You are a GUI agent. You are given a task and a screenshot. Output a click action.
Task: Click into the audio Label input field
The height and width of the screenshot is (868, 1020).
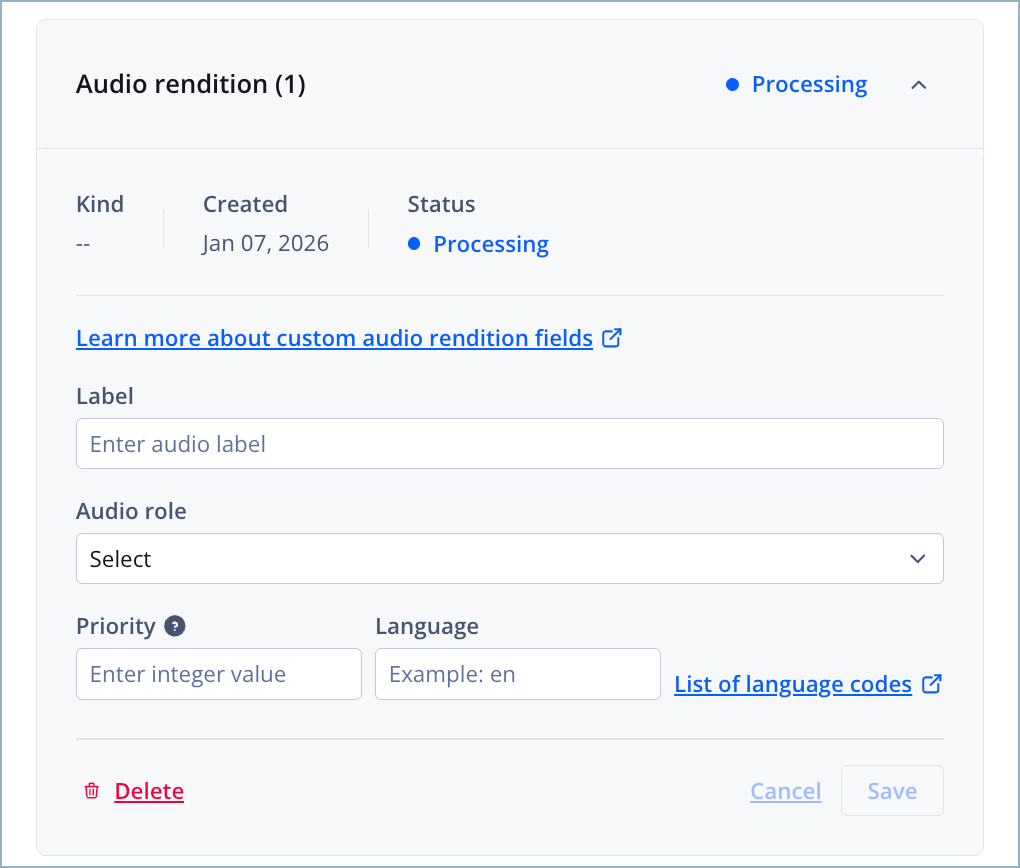510,443
